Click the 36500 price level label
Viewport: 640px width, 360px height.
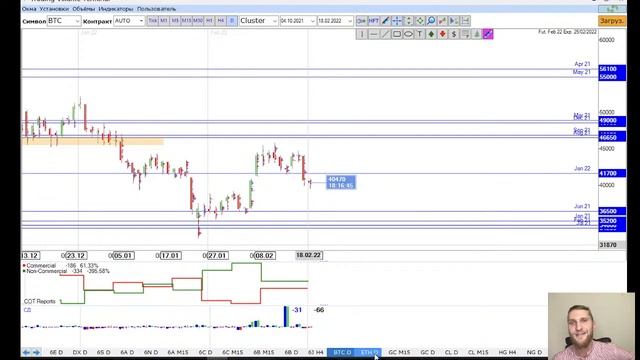coord(612,211)
